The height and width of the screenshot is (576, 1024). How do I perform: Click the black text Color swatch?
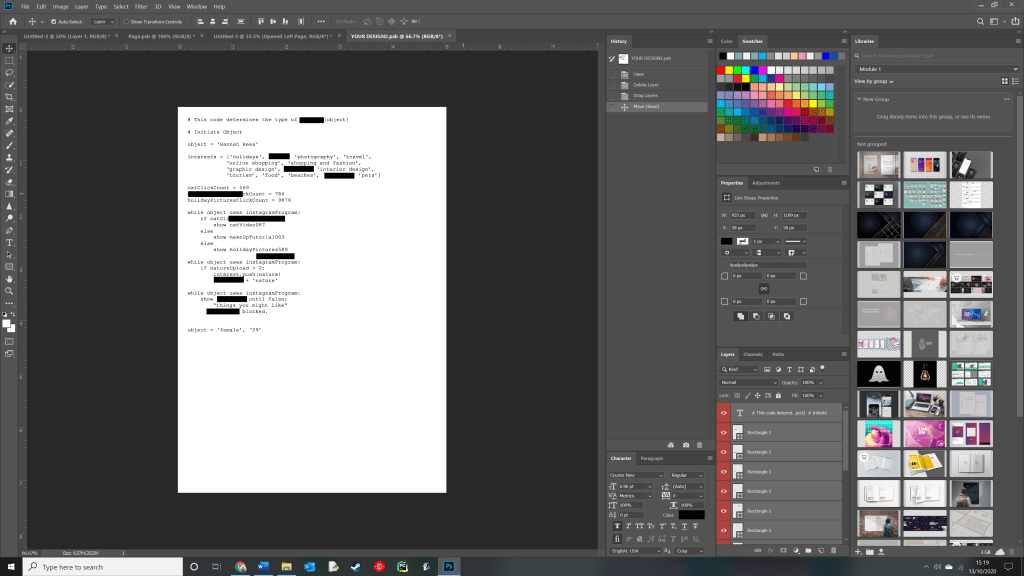click(692, 514)
